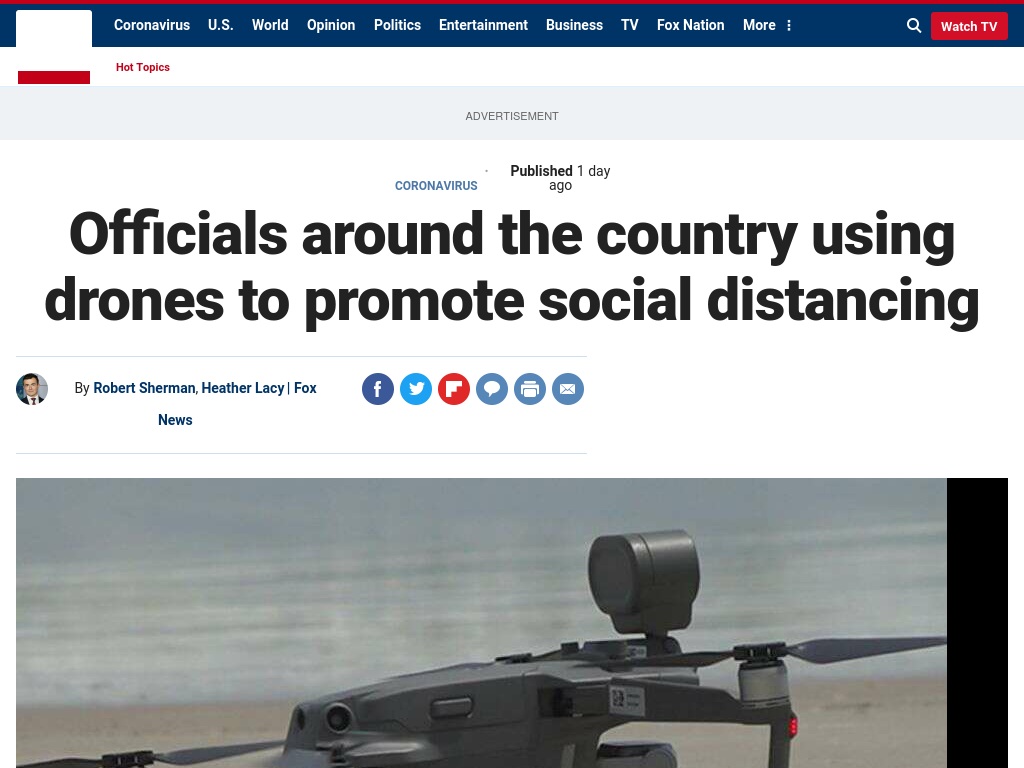Expand the More menu

coord(767,25)
